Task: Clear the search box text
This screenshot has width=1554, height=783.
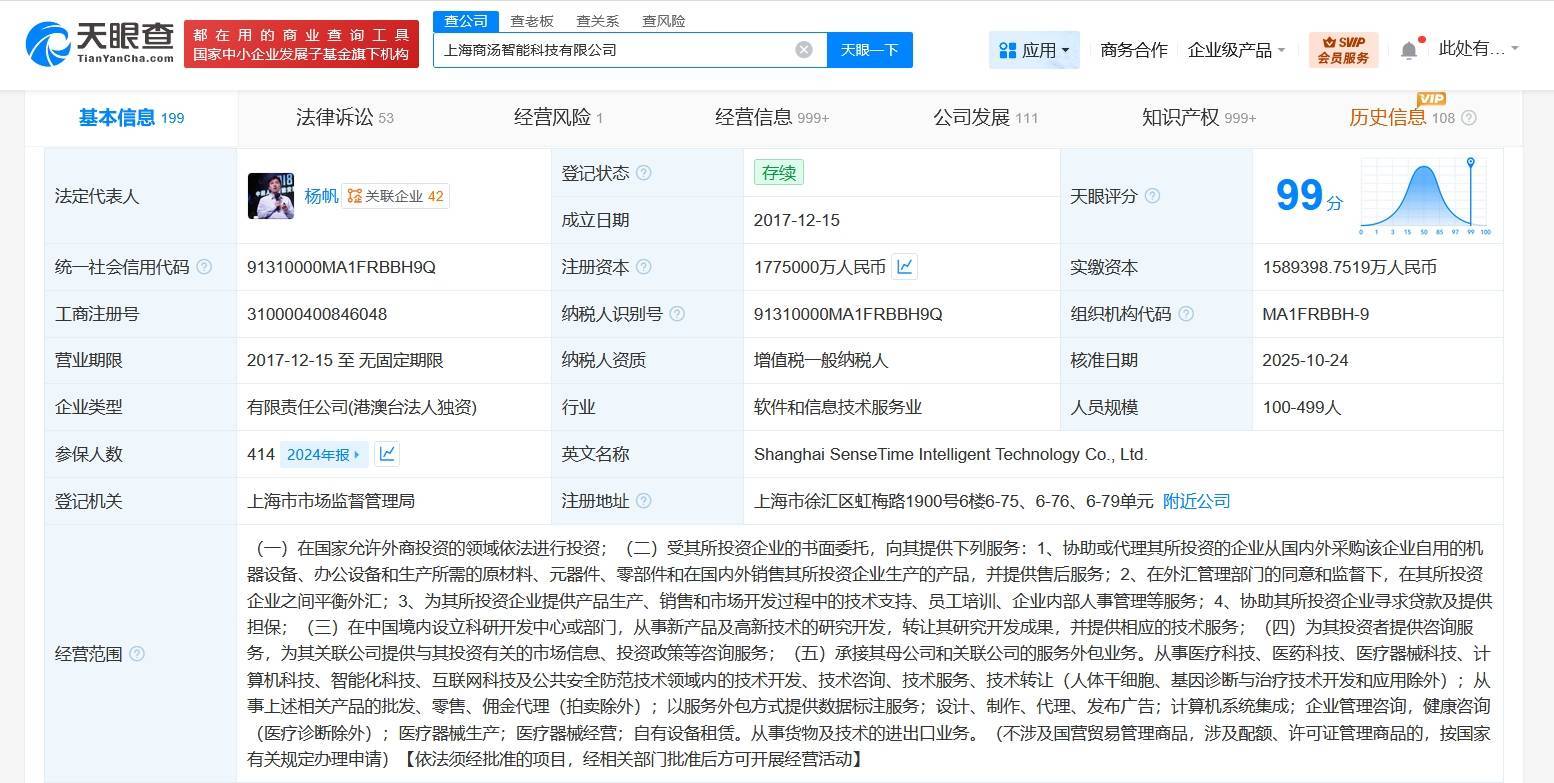Action: [x=804, y=50]
